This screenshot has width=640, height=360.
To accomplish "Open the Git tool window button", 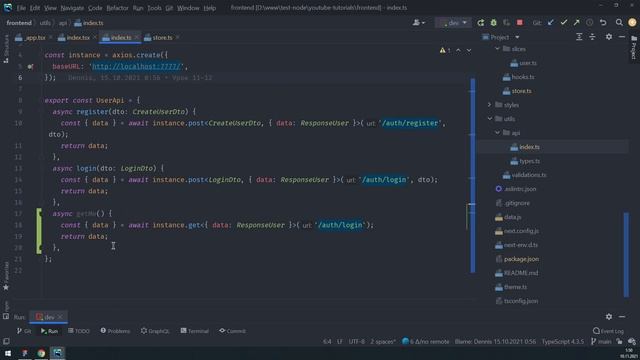I will 24,331.
